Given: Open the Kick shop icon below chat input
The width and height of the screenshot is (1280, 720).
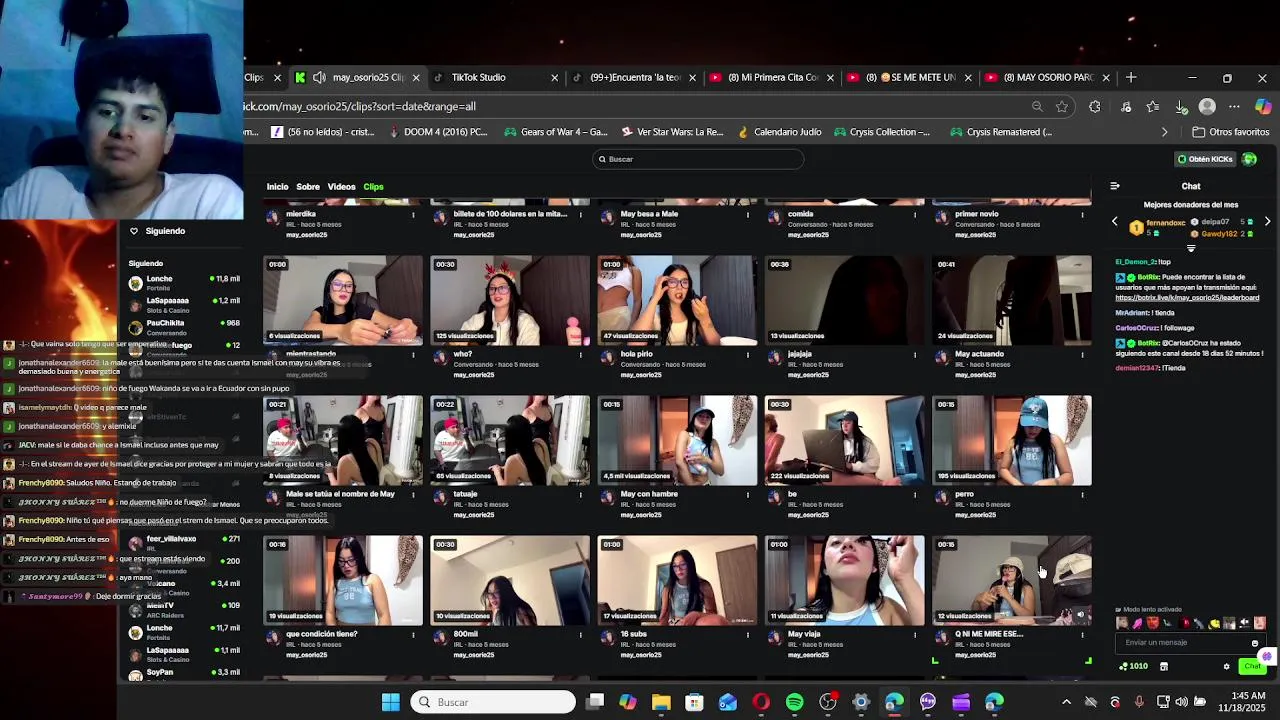Looking at the screenshot, I should (1163, 666).
